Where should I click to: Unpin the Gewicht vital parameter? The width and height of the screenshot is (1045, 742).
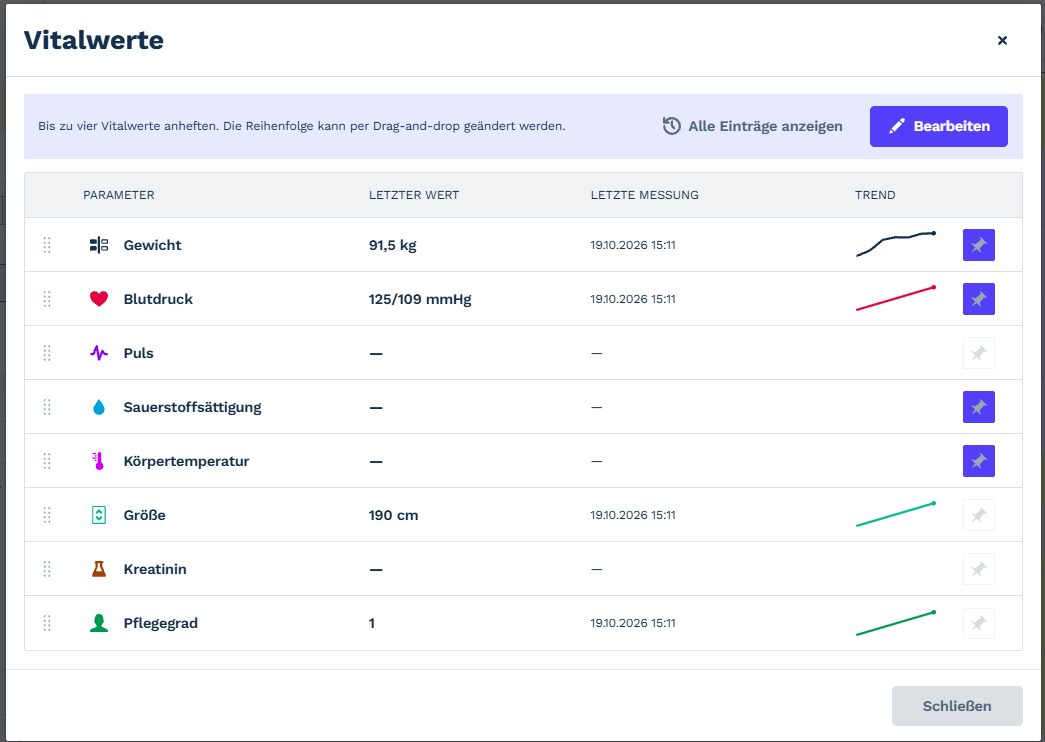(x=978, y=245)
